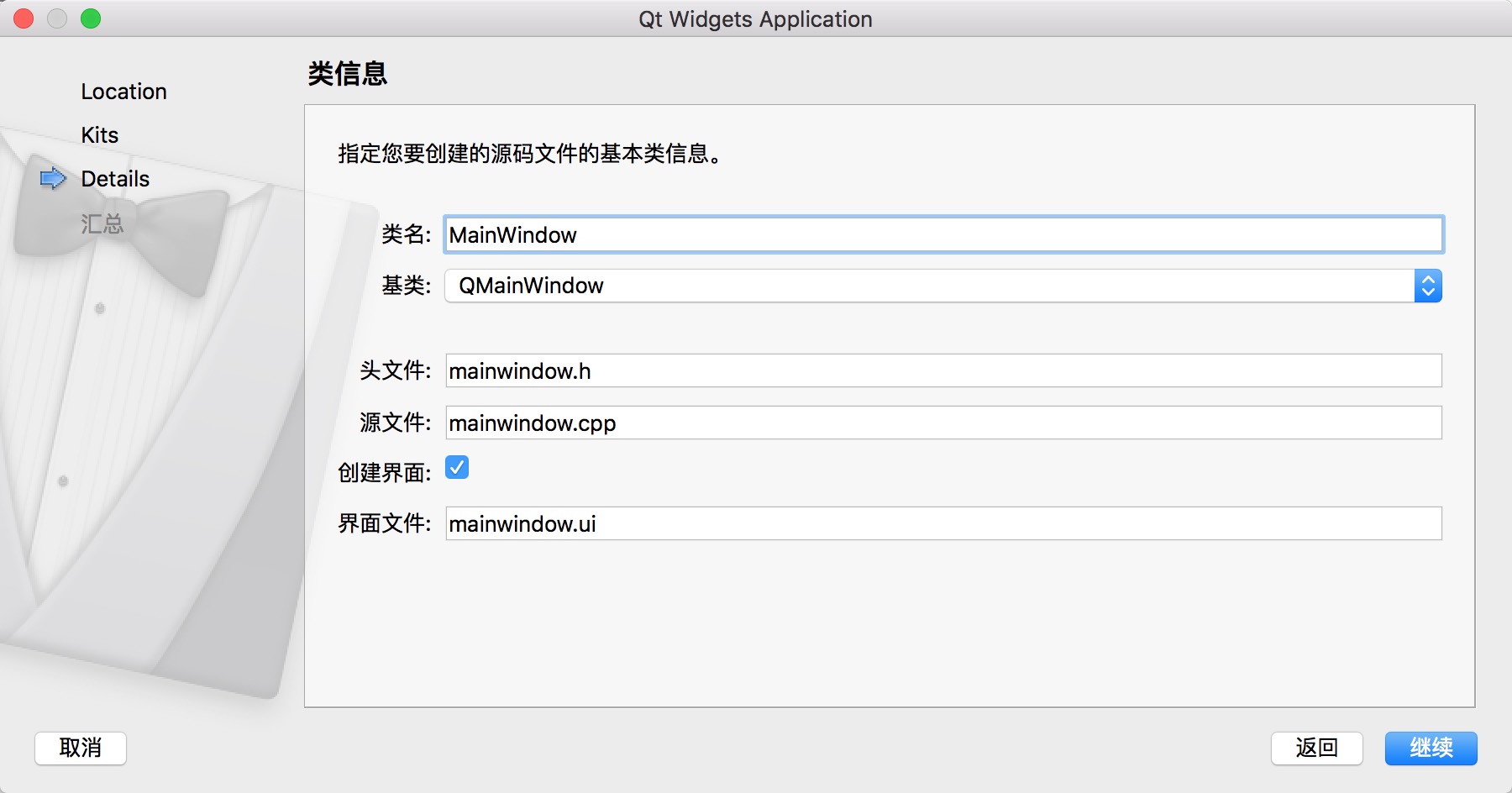This screenshot has height=793, width=1512.
Task: Click the 头文件 field with mainwindow.h
Action: pyautogui.click(x=943, y=371)
